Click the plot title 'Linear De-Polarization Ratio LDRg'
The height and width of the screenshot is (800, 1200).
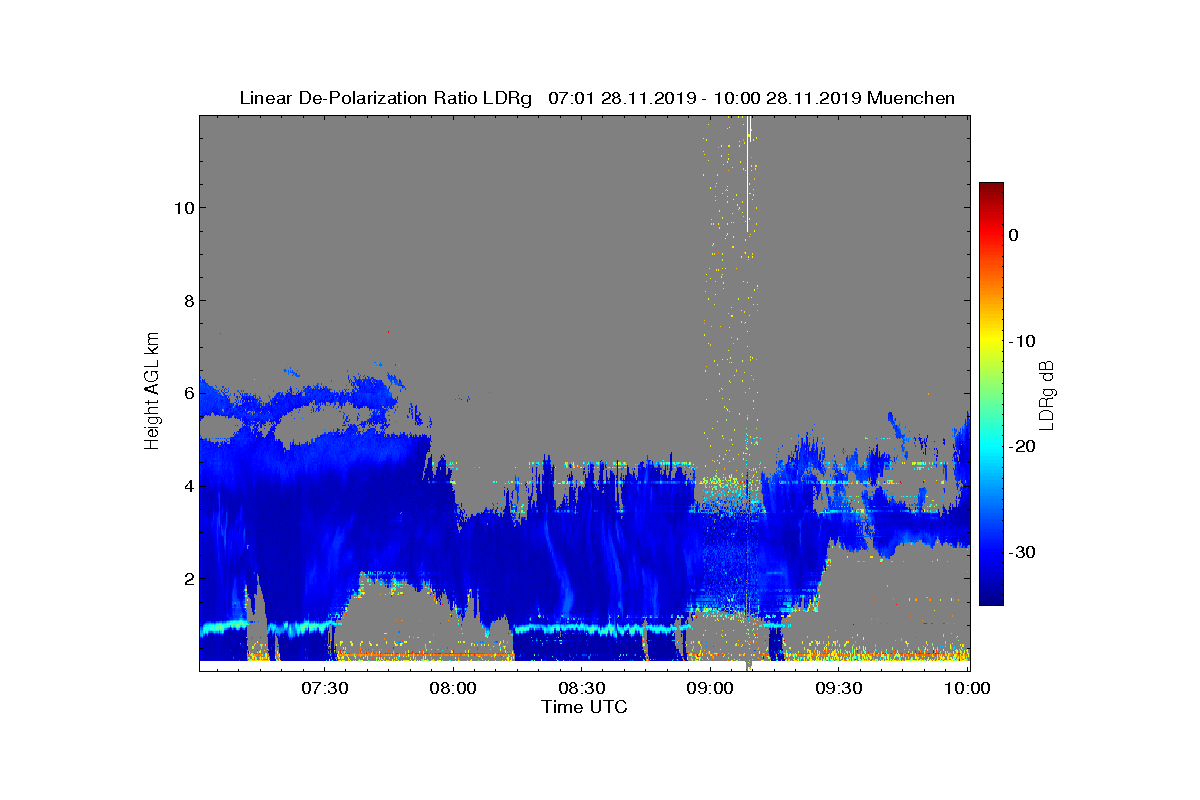[386, 98]
